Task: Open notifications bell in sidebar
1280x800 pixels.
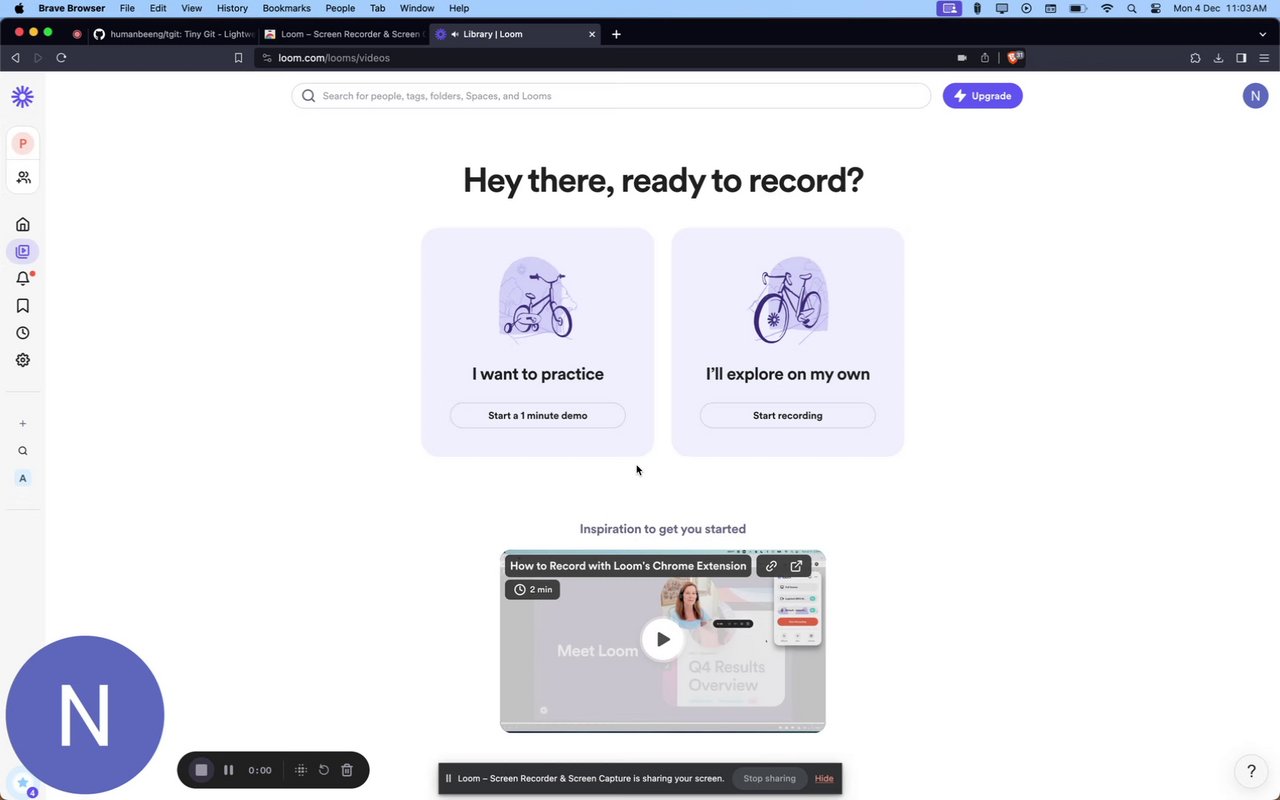Action: 22,279
